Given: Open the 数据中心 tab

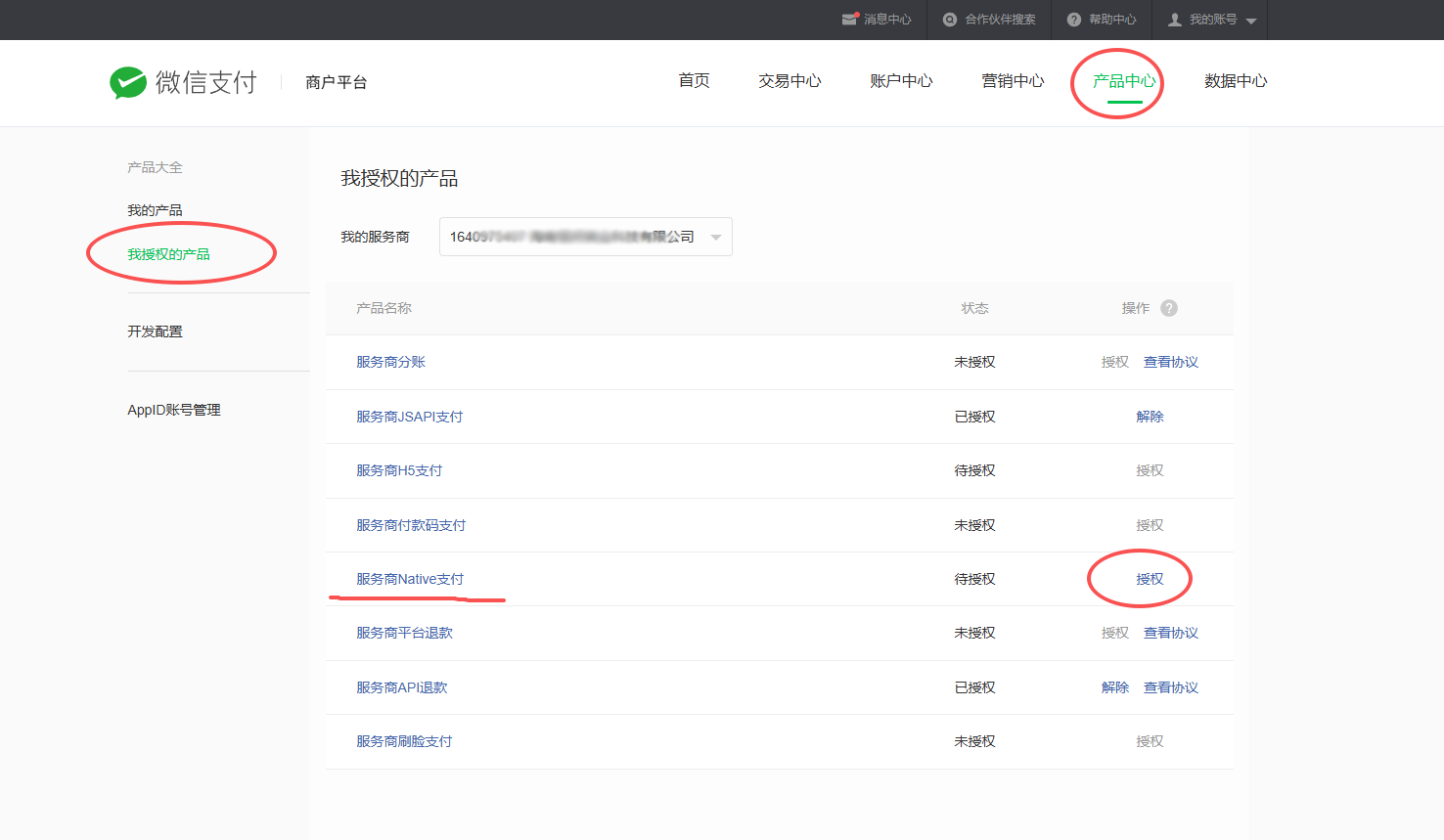Looking at the screenshot, I should coord(1235,81).
